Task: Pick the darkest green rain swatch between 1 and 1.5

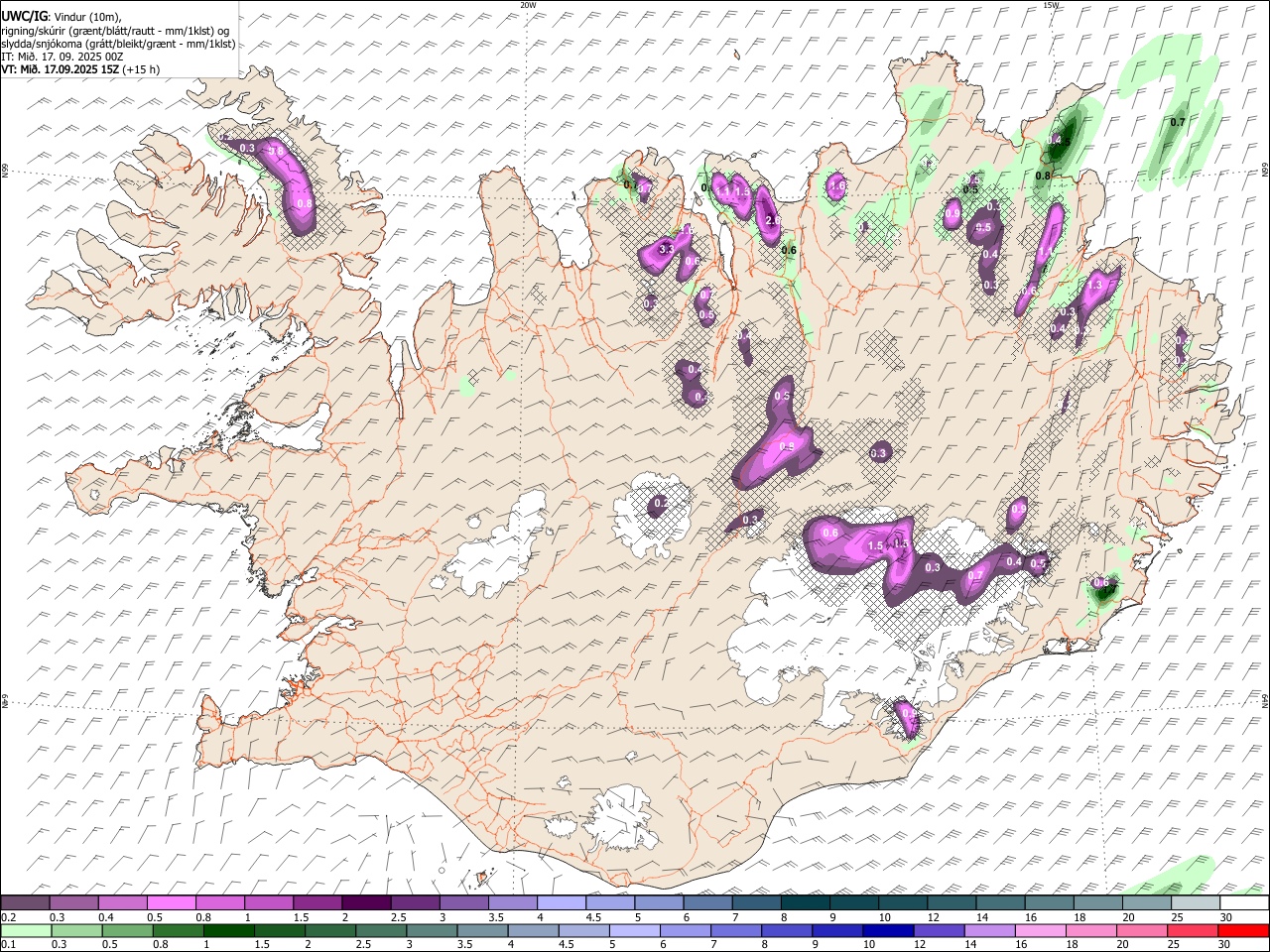Action: pos(229,930)
